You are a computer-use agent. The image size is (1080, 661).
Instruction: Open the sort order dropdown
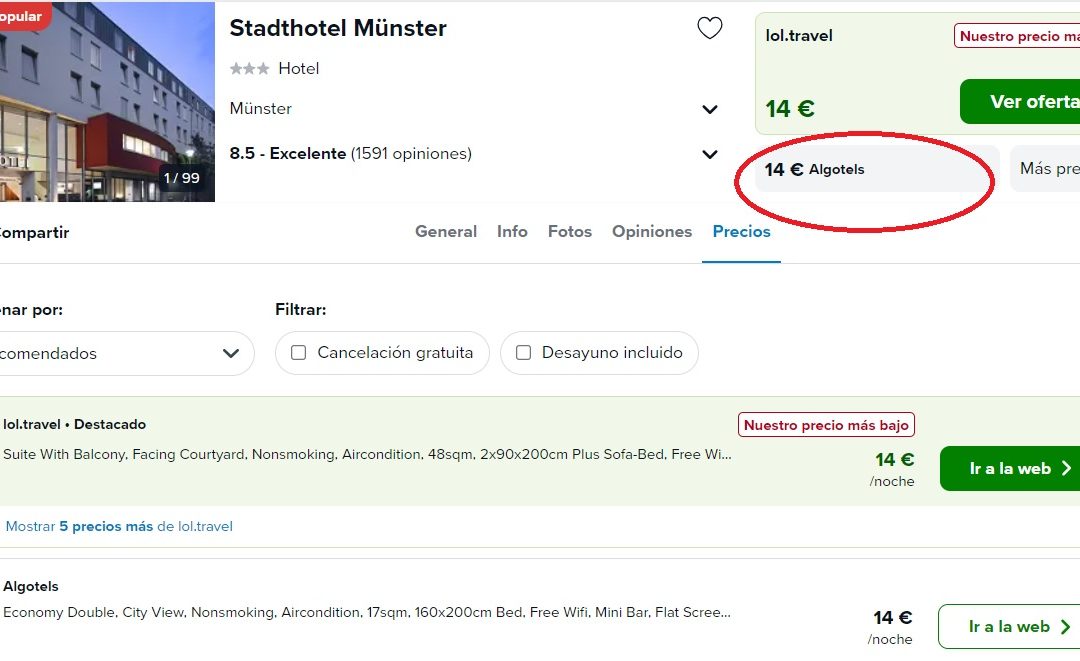click(x=123, y=353)
